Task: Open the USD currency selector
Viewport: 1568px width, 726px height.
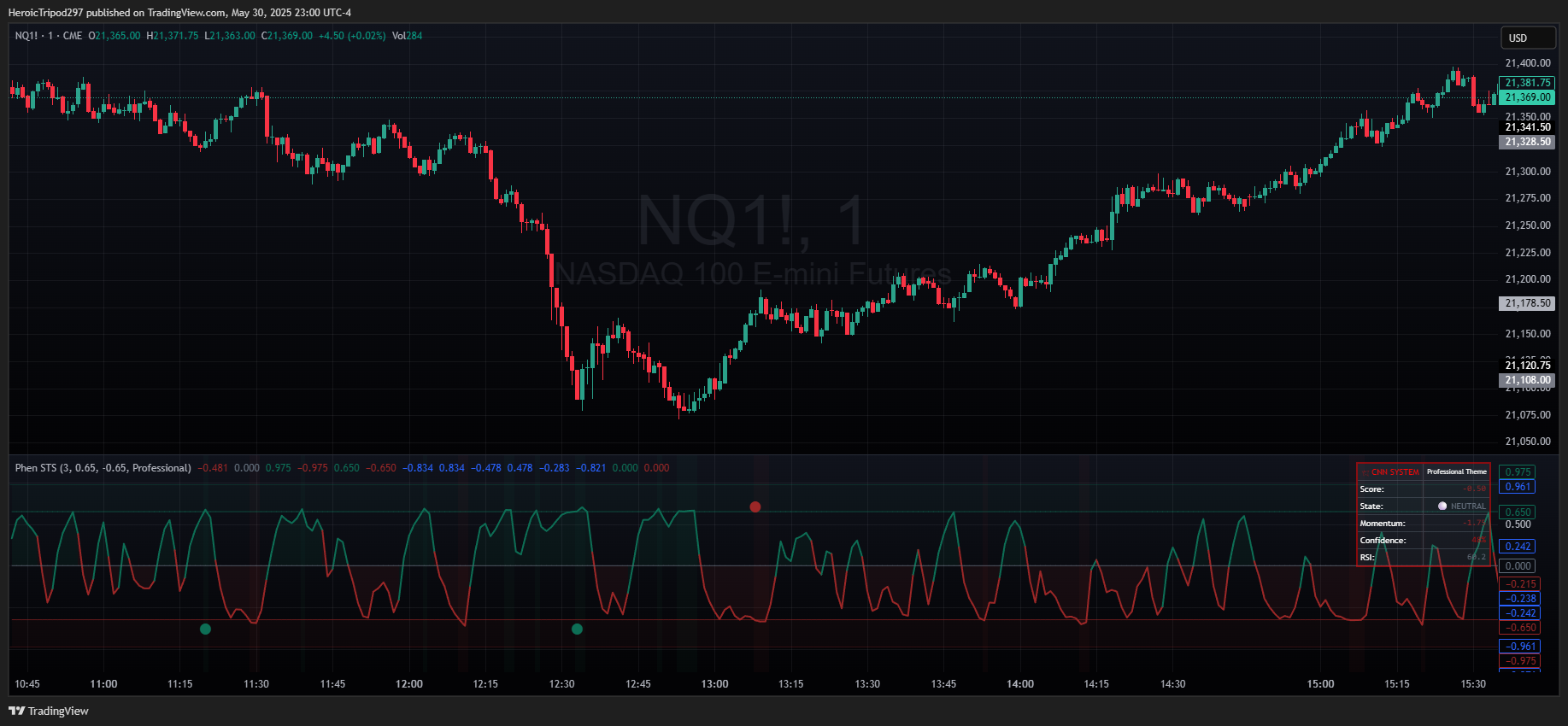Action: point(1529,38)
